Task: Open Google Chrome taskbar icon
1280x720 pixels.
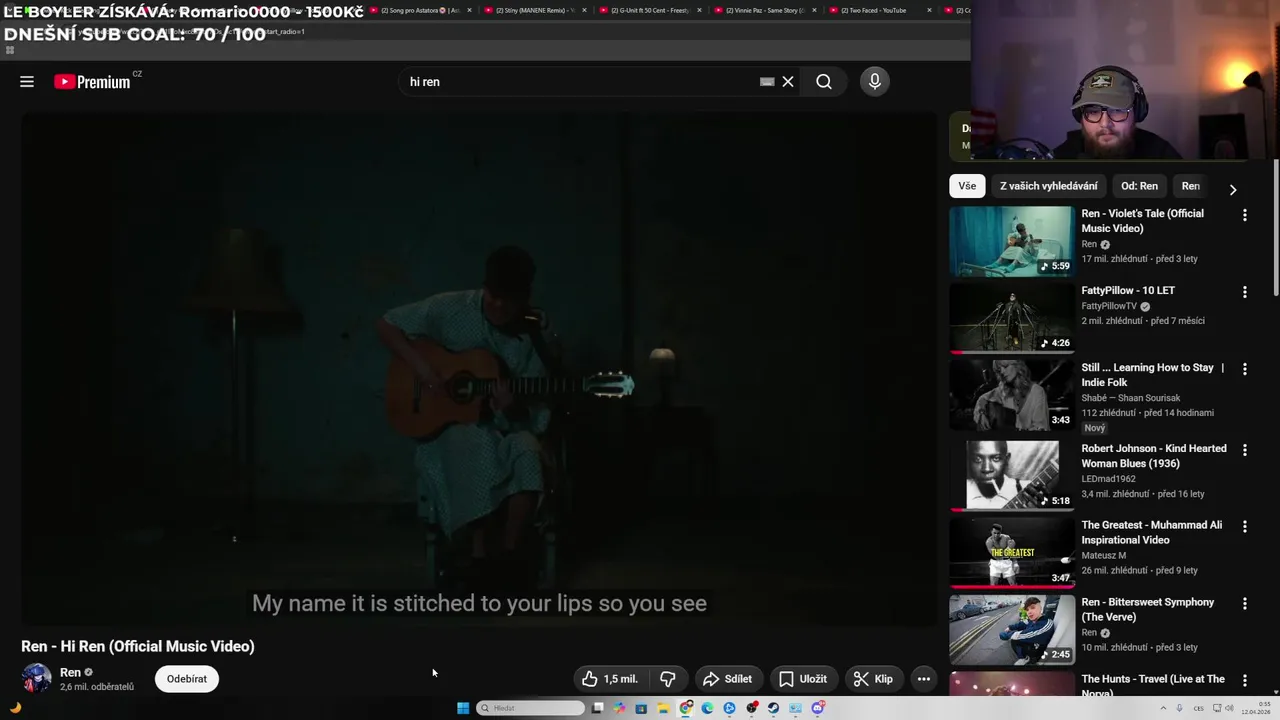Action: [x=685, y=708]
